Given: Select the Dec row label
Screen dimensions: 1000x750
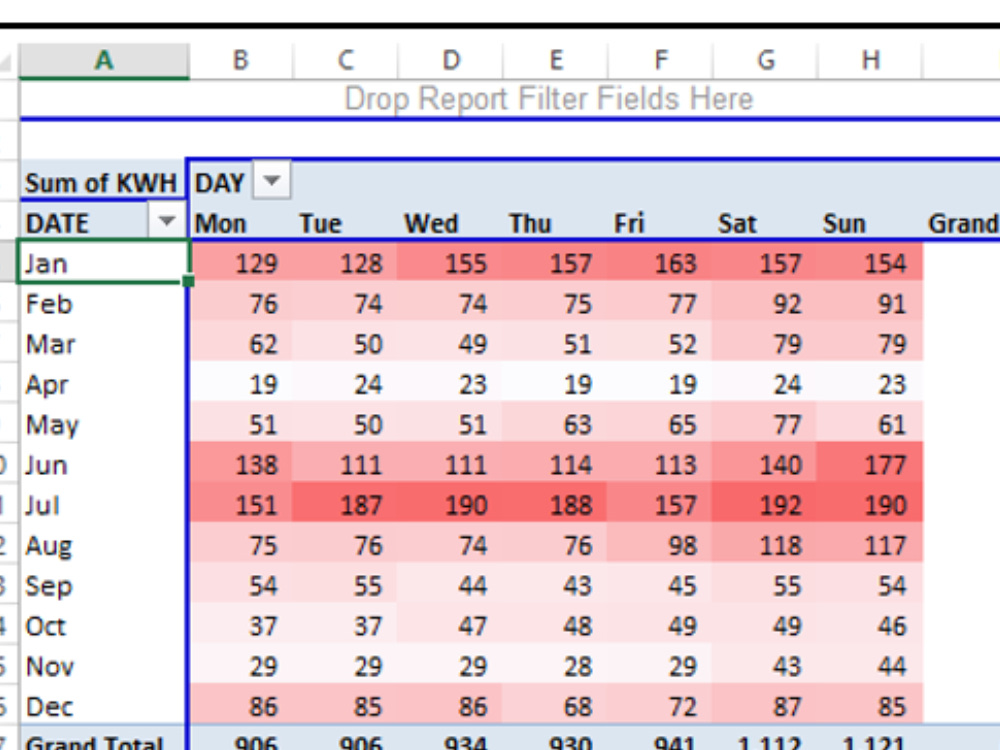Looking at the screenshot, I should 49,707.
